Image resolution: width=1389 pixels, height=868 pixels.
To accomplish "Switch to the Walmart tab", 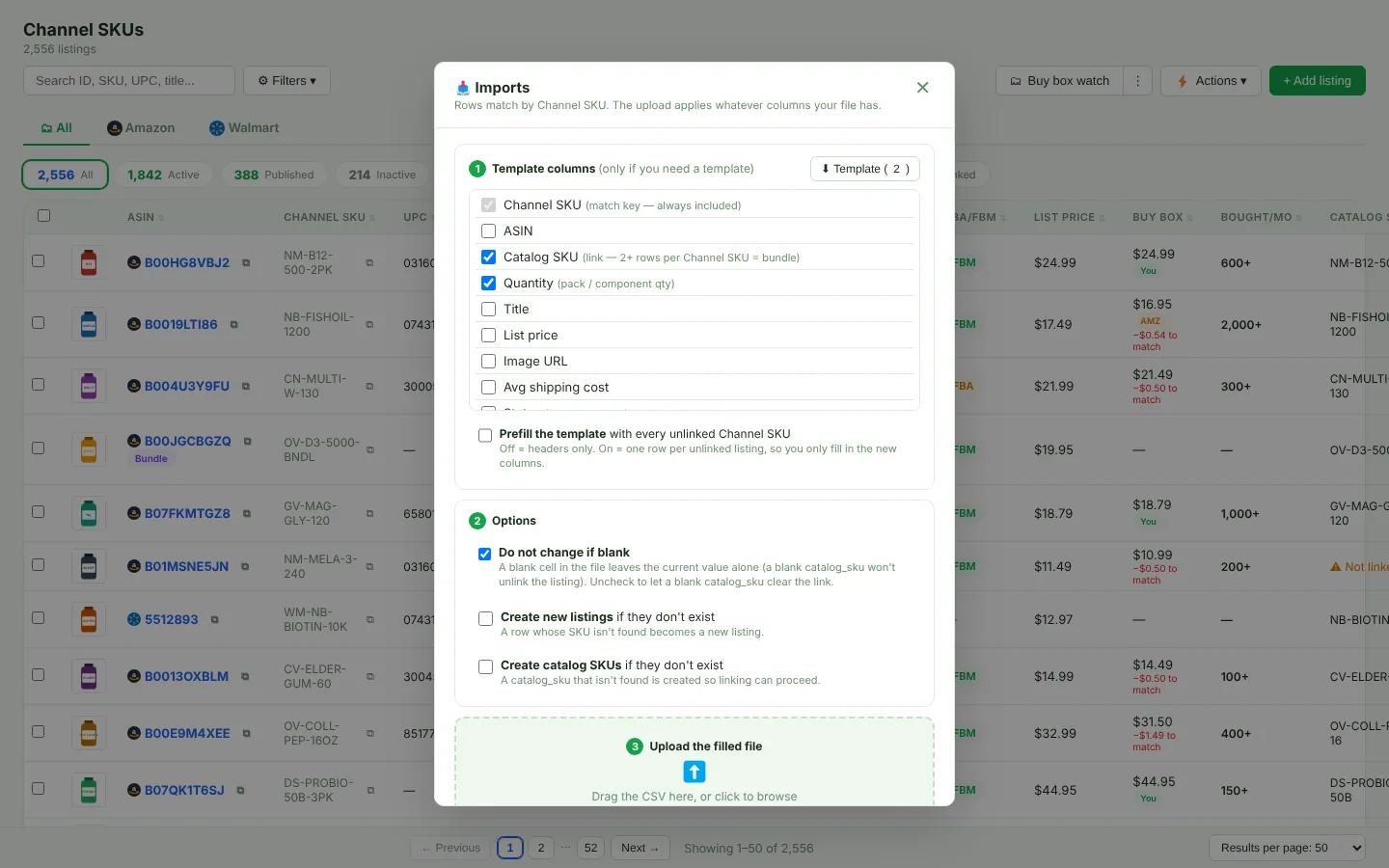I will coord(244,128).
